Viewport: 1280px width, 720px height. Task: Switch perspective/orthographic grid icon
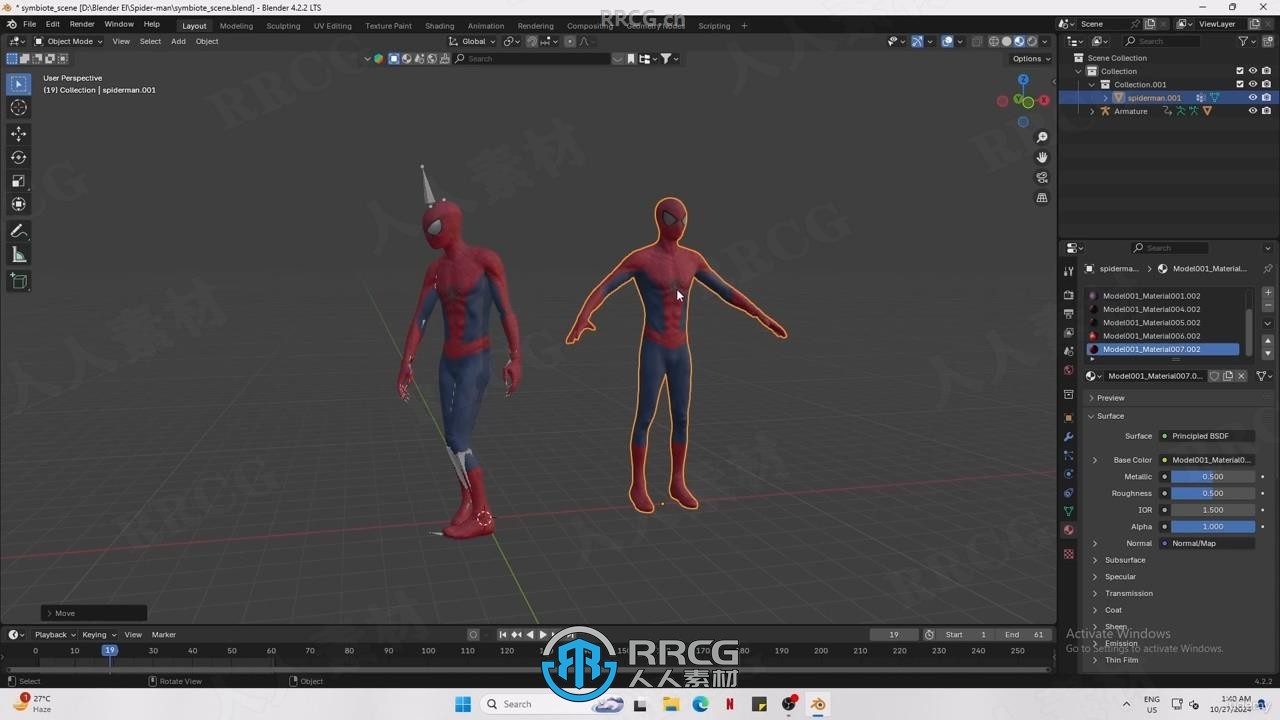click(1042, 198)
